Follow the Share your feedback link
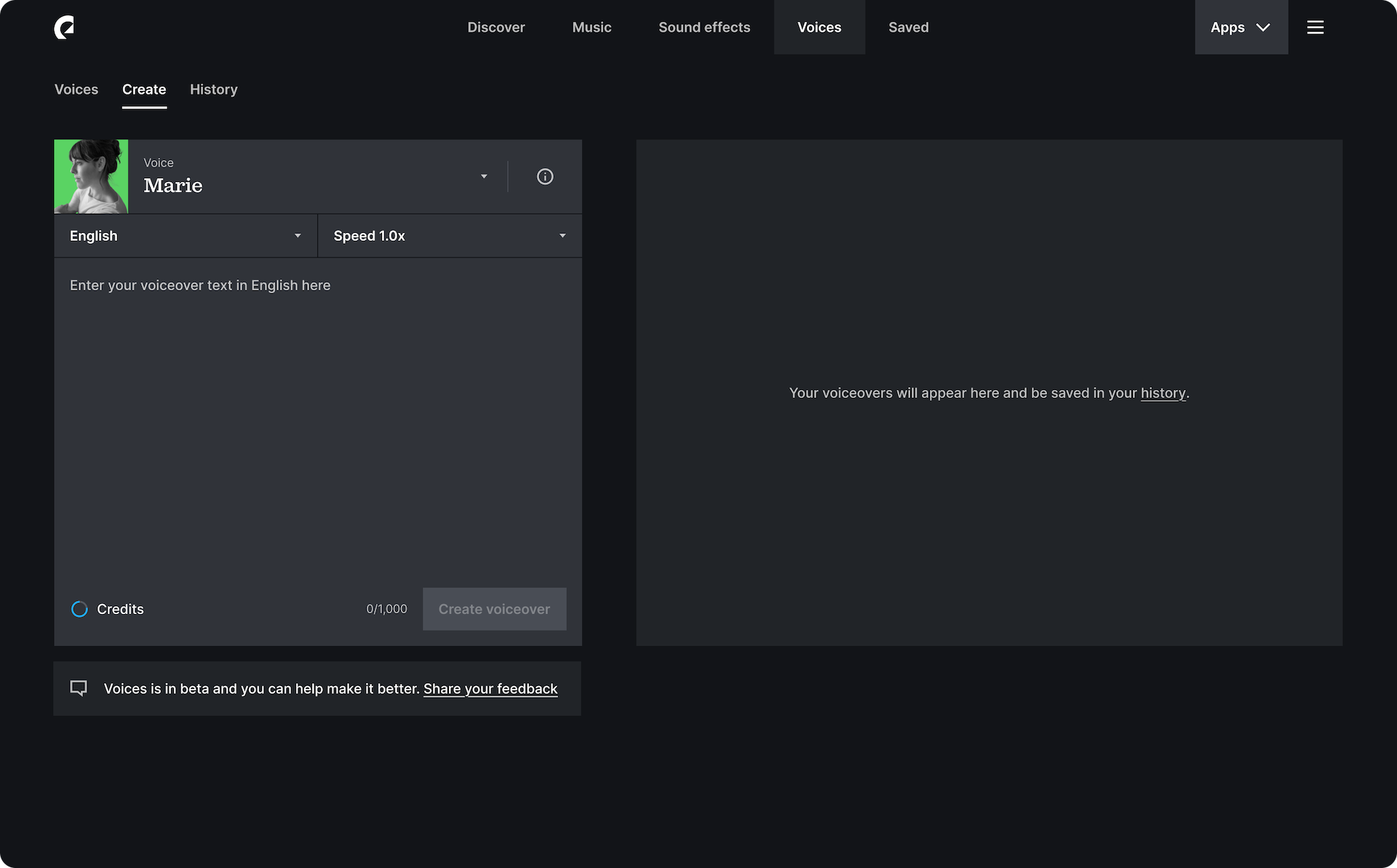The height and width of the screenshot is (868, 1397). pos(490,688)
